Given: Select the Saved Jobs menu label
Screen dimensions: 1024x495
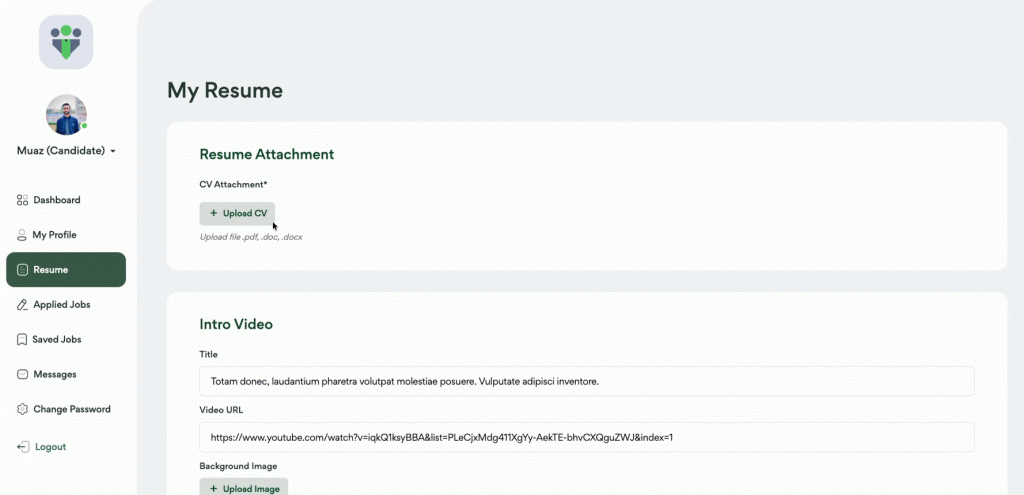Looking at the screenshot, I should [x=57, y=340].
